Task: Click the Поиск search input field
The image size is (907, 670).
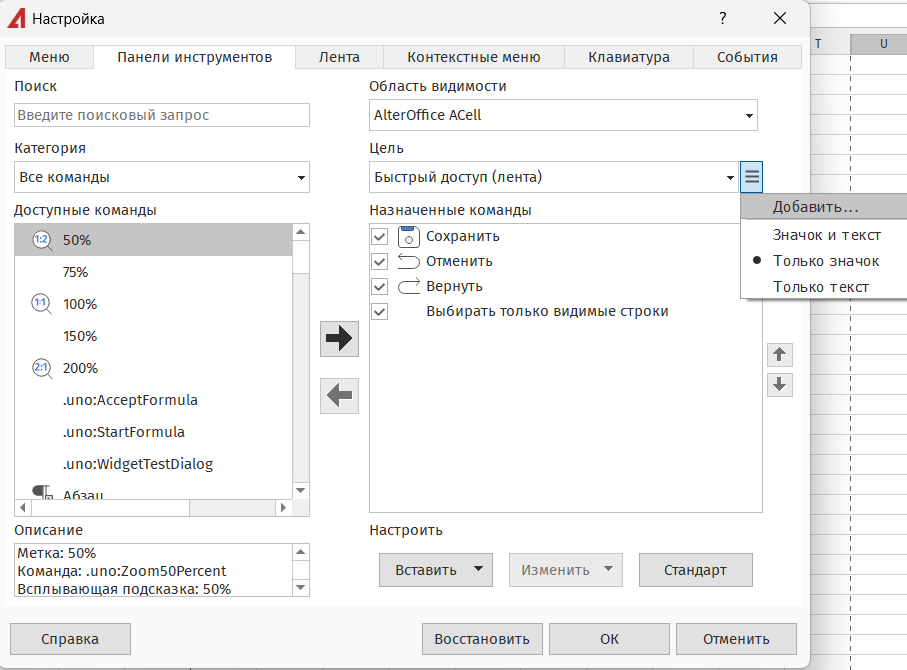Action: click(x=162, y=116)
